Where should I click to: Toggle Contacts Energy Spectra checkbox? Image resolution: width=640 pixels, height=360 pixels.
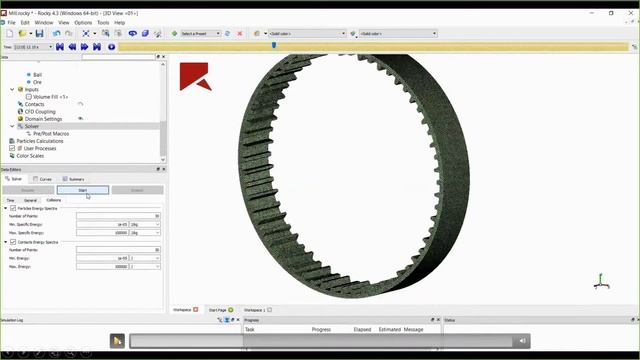point(13,242)
